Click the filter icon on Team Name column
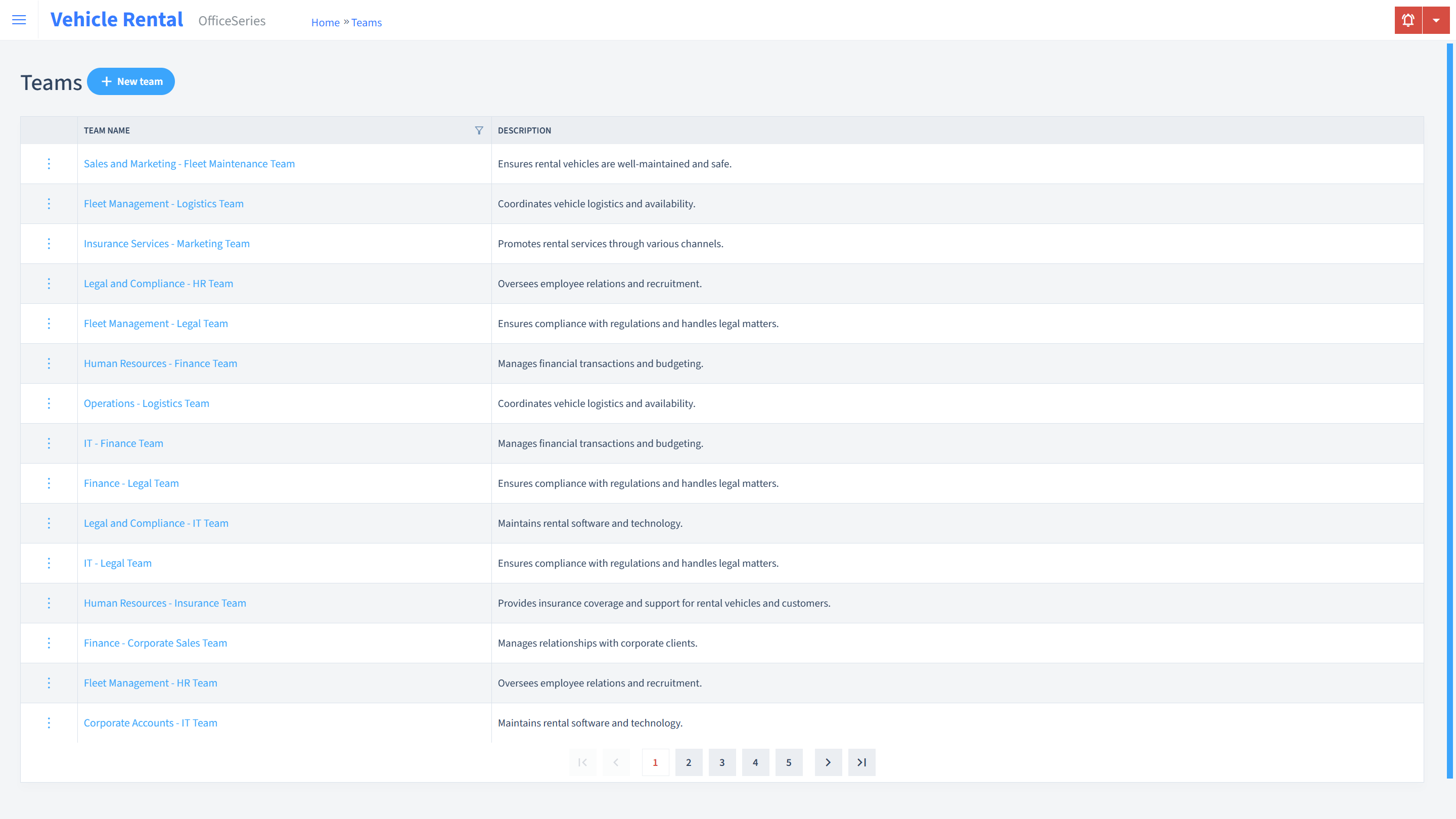 pos(479,130)
